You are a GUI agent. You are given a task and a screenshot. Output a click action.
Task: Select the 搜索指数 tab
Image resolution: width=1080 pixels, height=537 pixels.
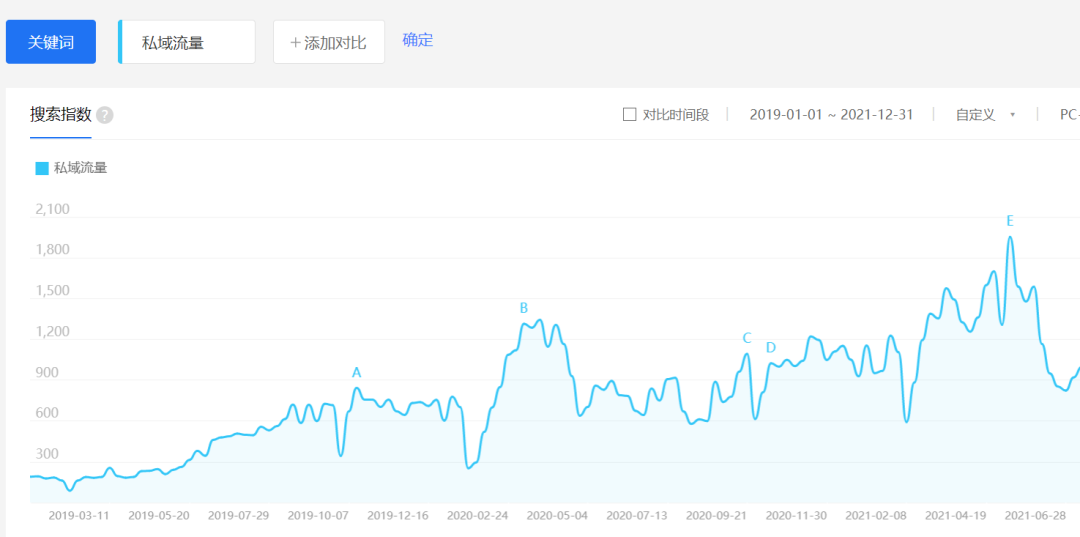(x=61, y=115)
